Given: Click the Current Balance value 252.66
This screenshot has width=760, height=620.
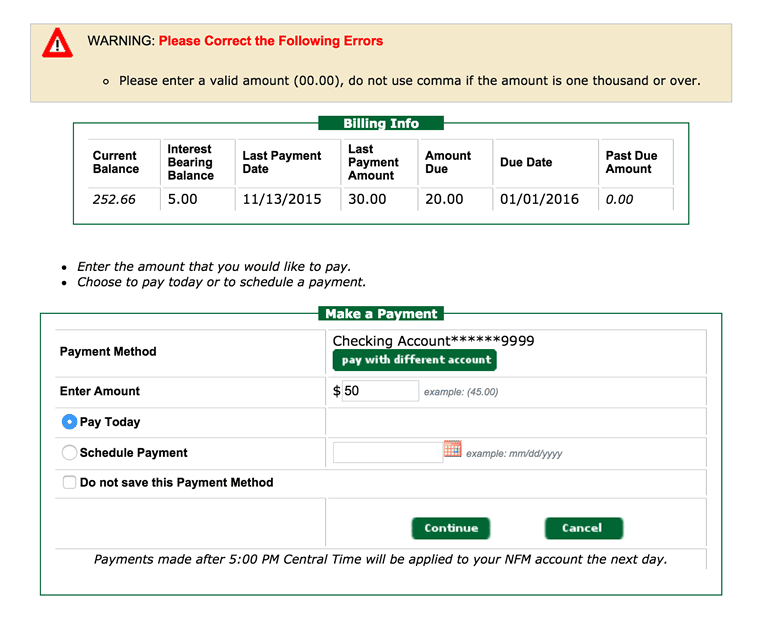Looking at the screenshot, I should pyautogui.click(x=114, y=199).
